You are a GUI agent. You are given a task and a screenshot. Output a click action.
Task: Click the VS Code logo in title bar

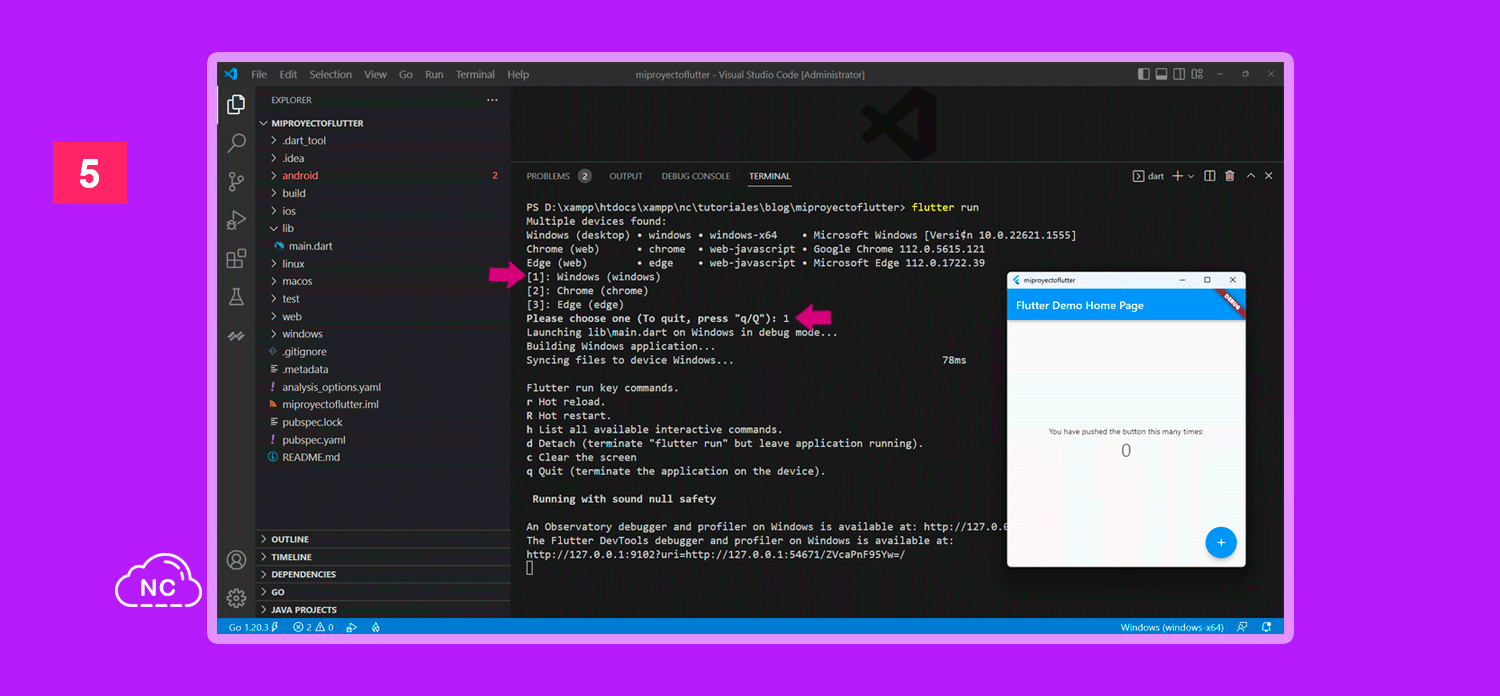point(231,74)
